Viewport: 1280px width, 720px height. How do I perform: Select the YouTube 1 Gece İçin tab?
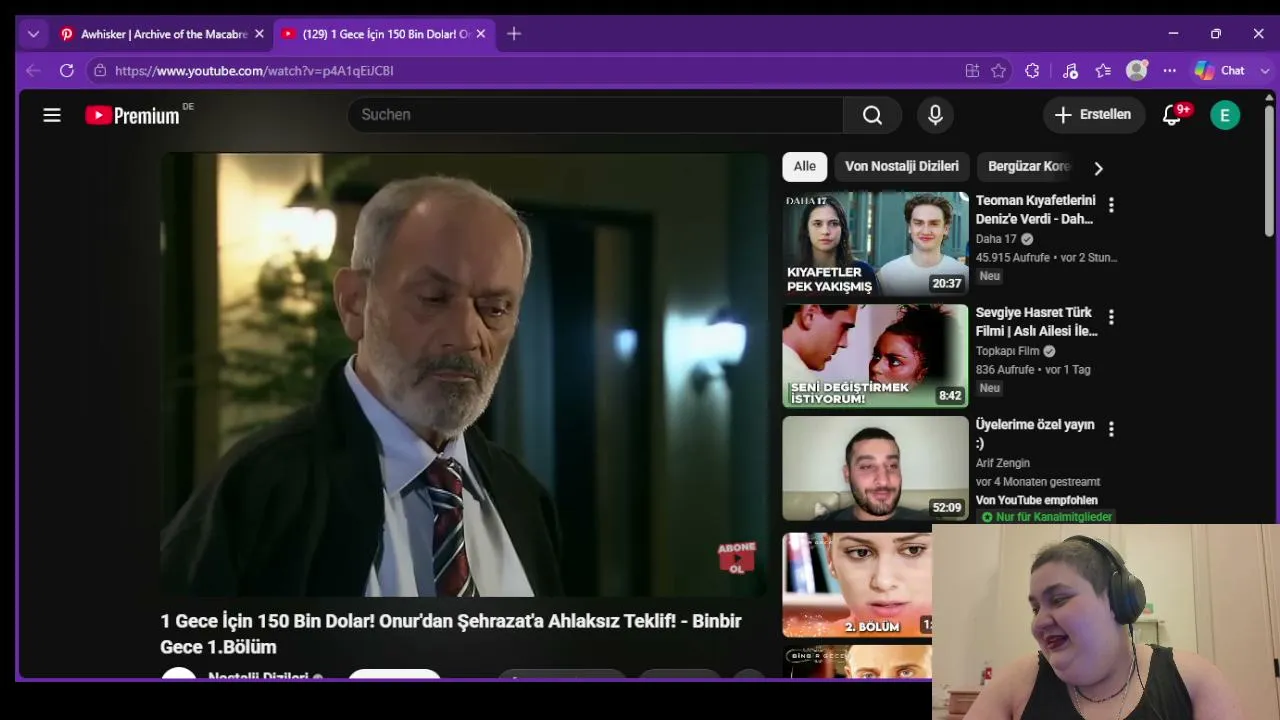(x=382, y=34)
